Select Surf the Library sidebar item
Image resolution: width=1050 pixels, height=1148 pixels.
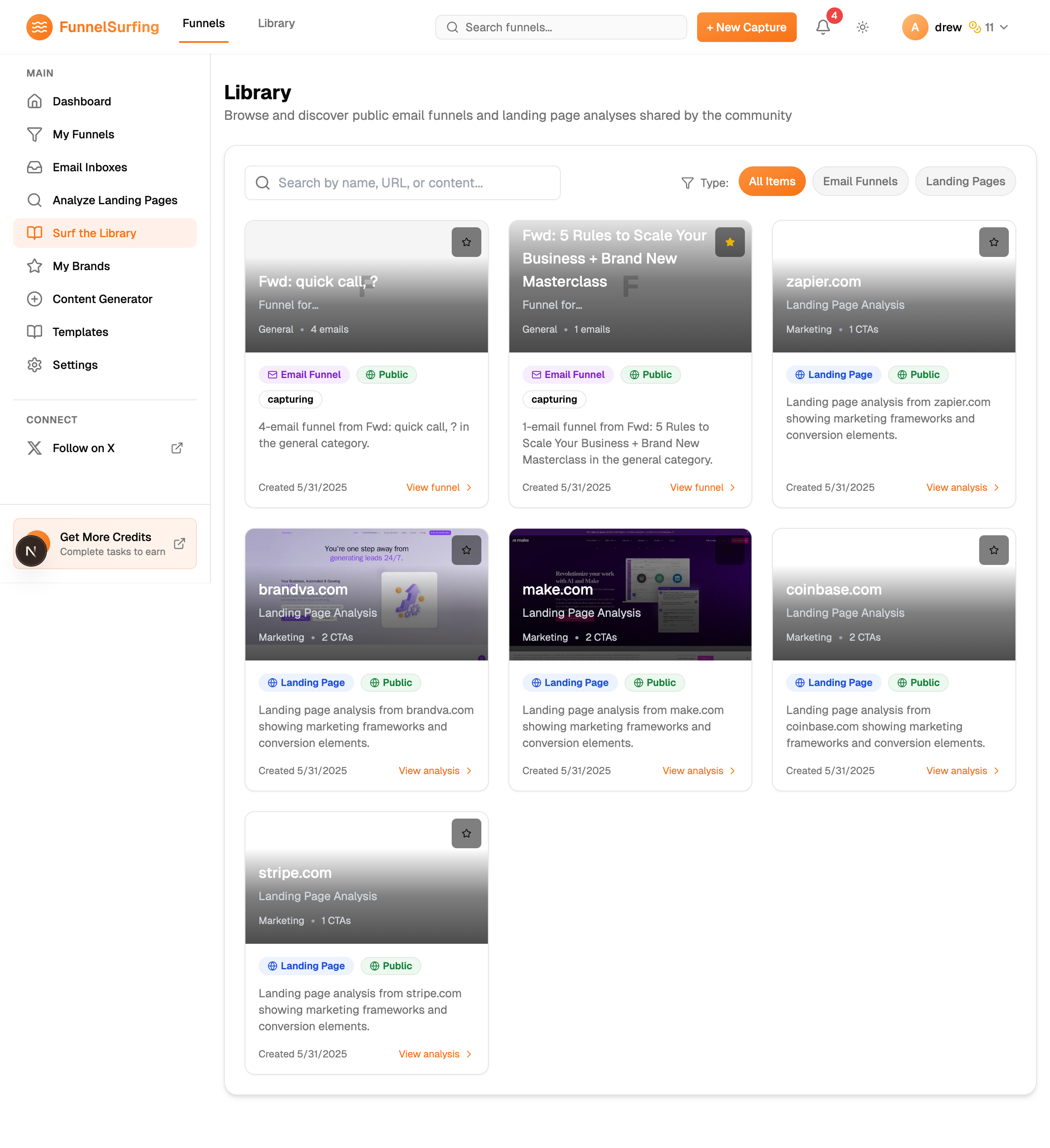[105, 233]
